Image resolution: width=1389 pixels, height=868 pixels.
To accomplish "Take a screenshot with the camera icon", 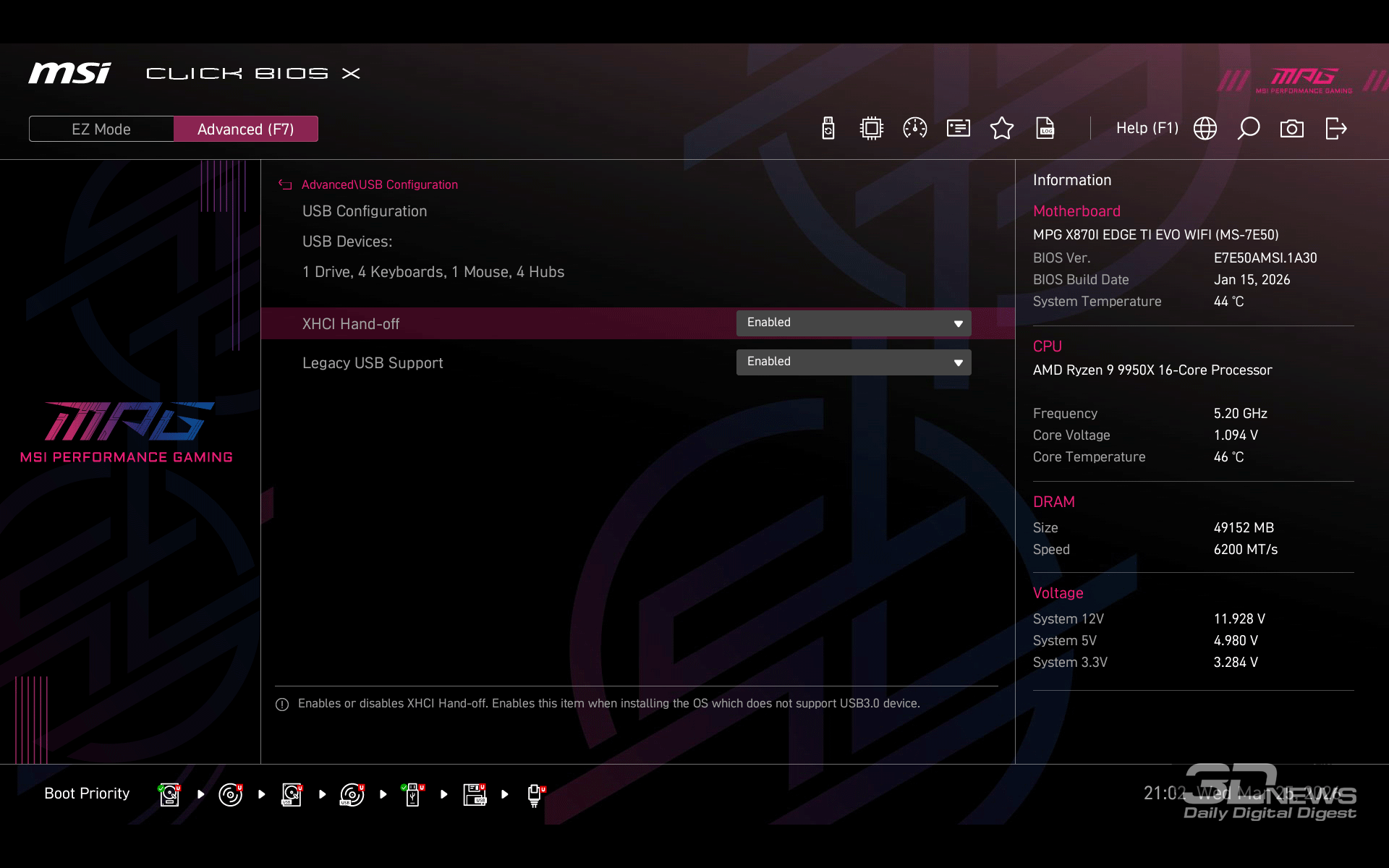I will click(1292, 129).
